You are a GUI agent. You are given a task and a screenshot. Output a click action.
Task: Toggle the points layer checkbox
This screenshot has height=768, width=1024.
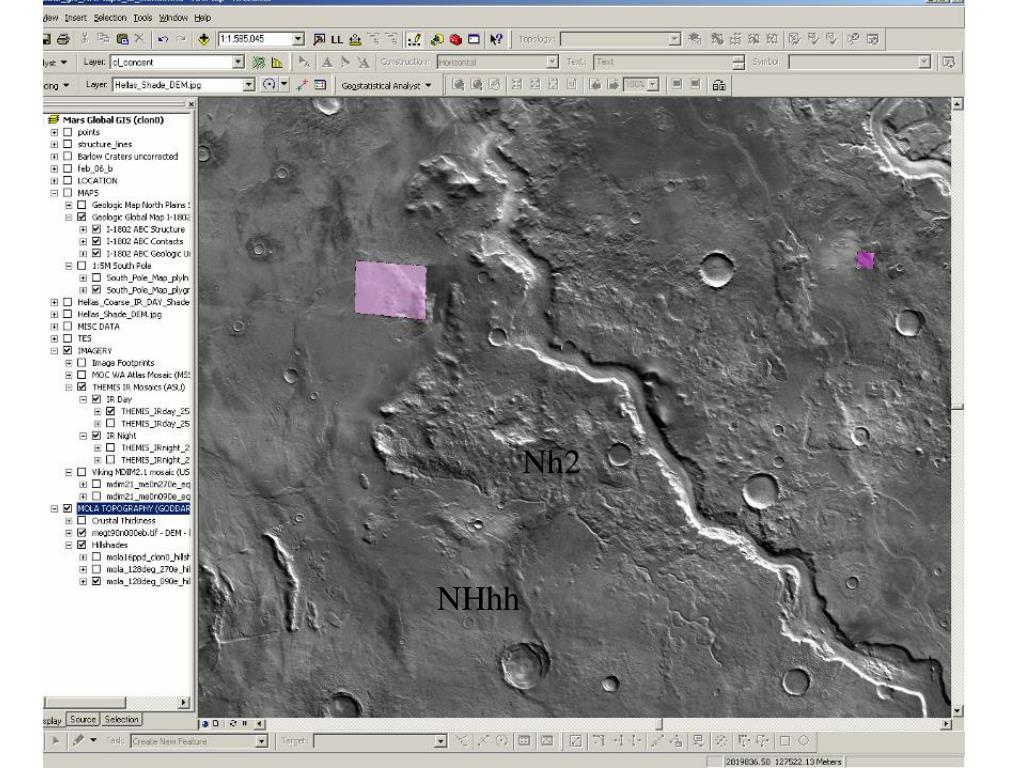pos(67,132)
